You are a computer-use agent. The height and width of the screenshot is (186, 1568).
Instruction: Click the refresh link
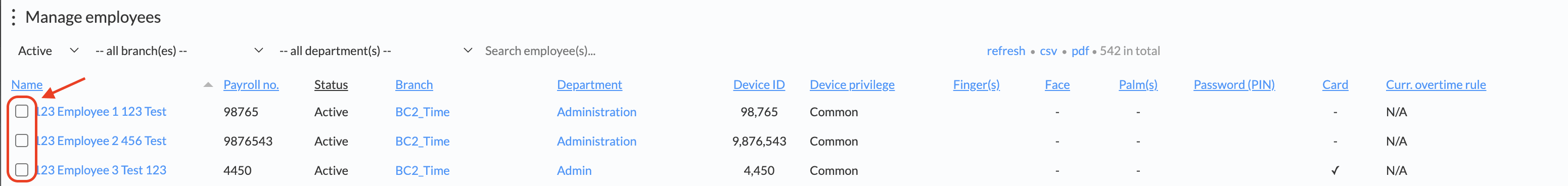[1005, 51]
